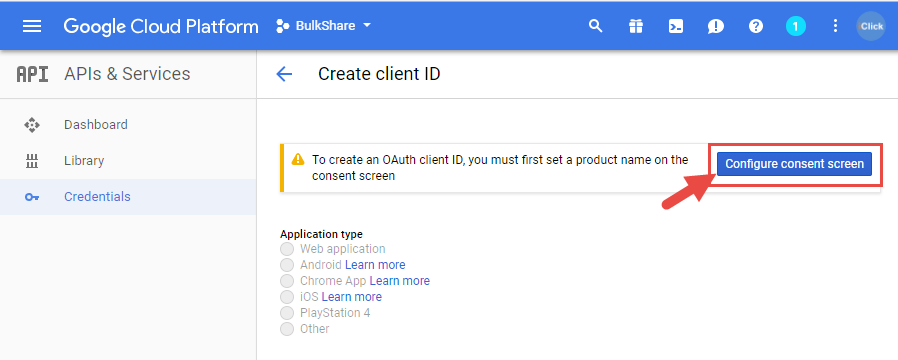Image resolution: width=898 pixels, height=360 pixels.
Task: Open the hamburger navigation menu
Action: point(31,26)
